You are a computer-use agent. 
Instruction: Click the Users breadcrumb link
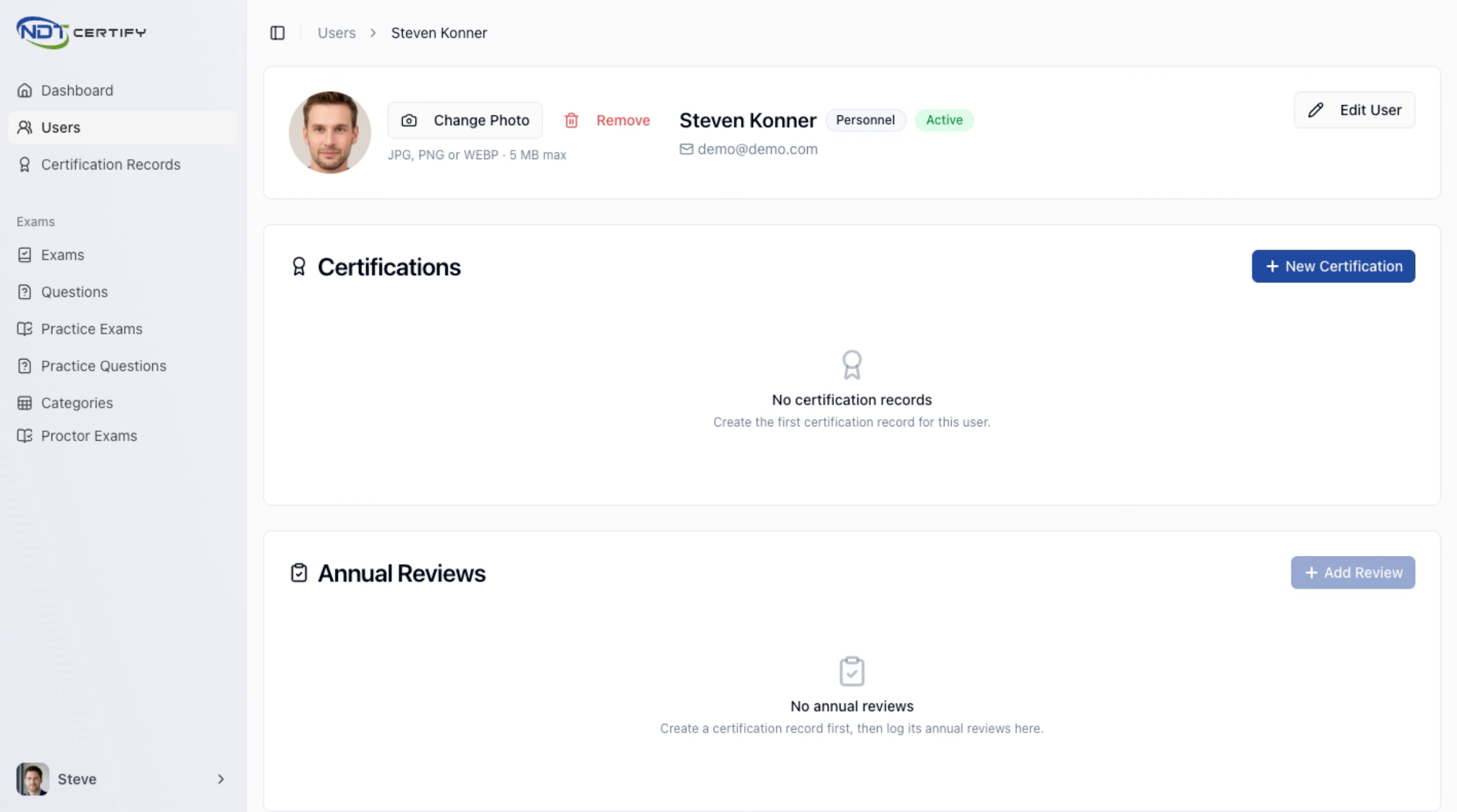[x=336, y=33]
